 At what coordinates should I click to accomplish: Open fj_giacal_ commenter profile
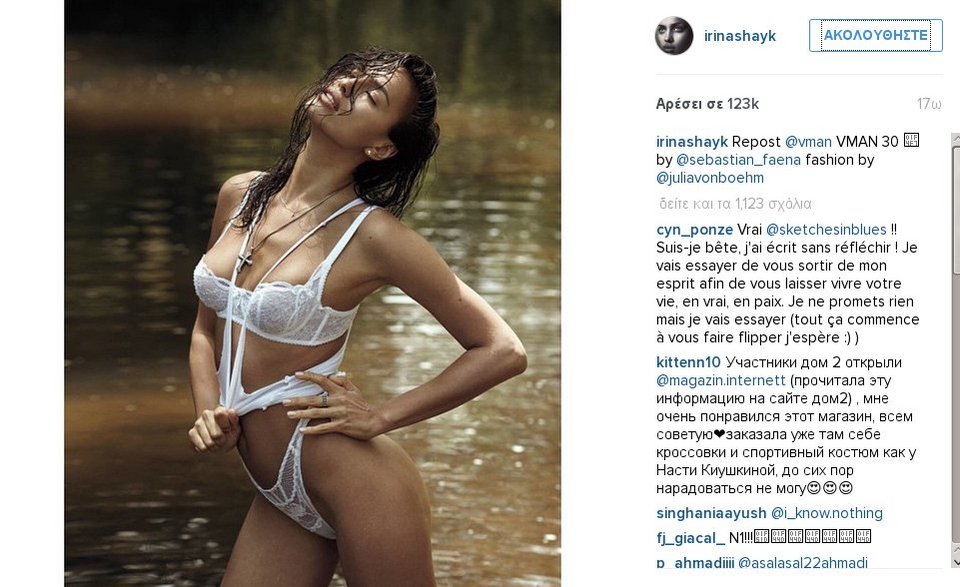[x=690, y=538]
